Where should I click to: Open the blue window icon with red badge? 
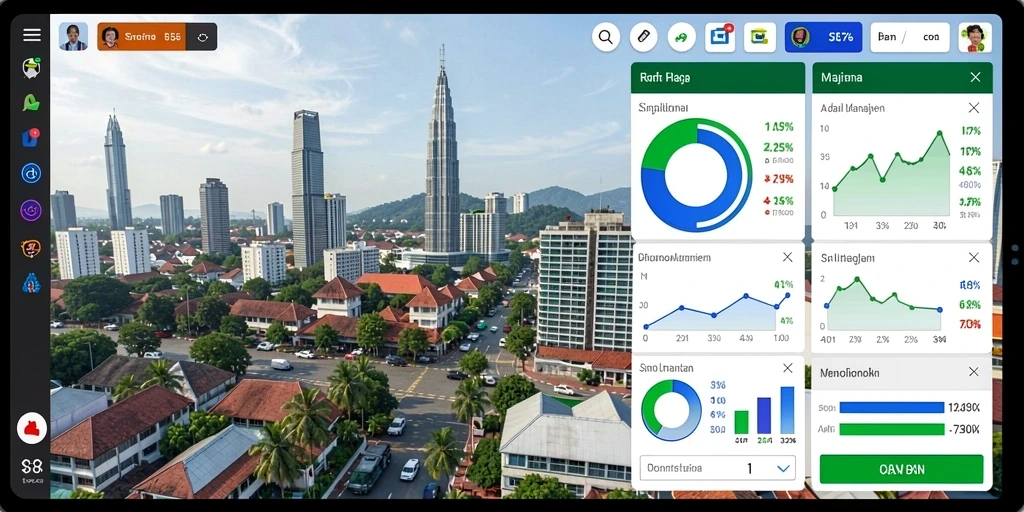point(720,37)
